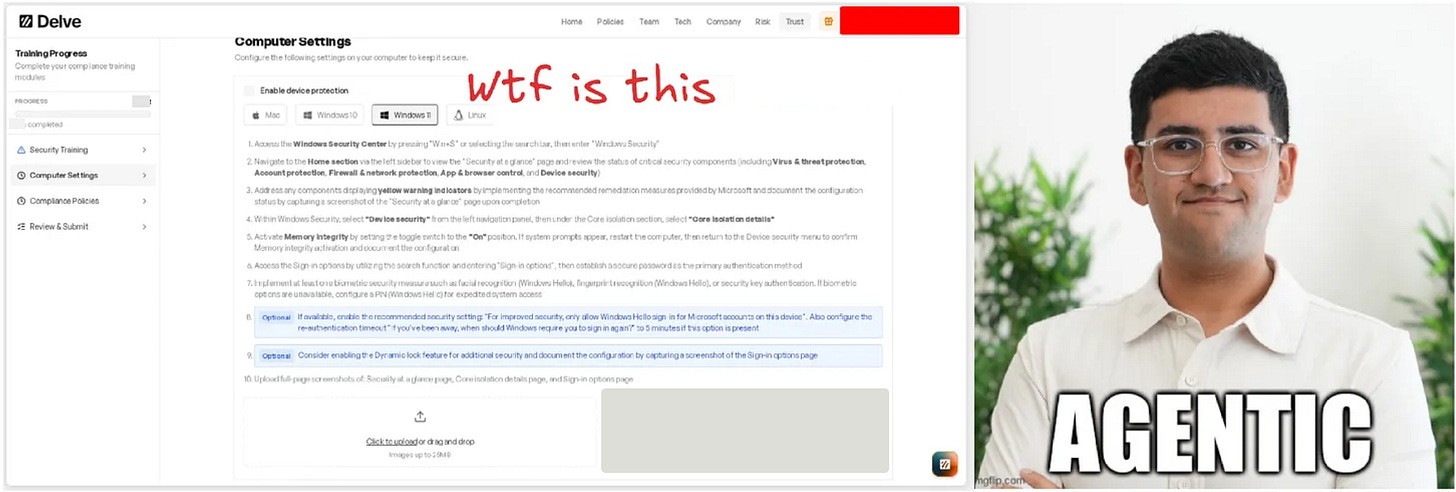
Task: Open Risk in the top navigation
Action: (763, 21)
